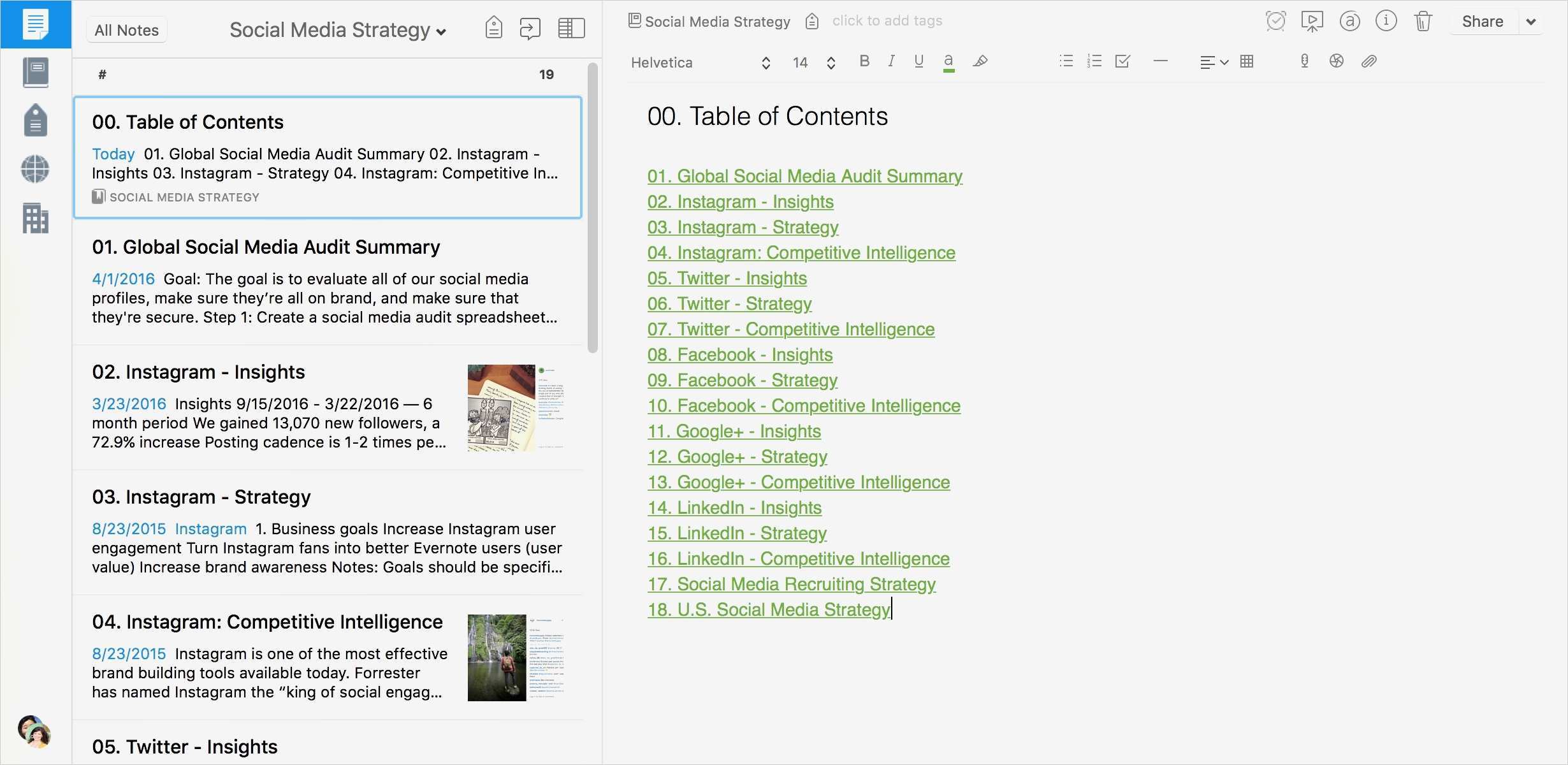This screenshot has height=765, width=1568.
Task: Toggle bold formatting
Action: tap(864, 61)
